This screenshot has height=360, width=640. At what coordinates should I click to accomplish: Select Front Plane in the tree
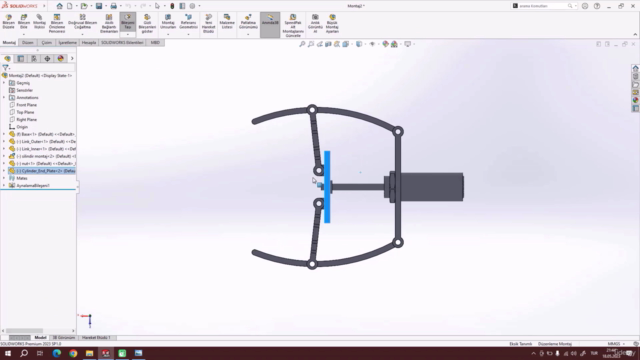26,105
